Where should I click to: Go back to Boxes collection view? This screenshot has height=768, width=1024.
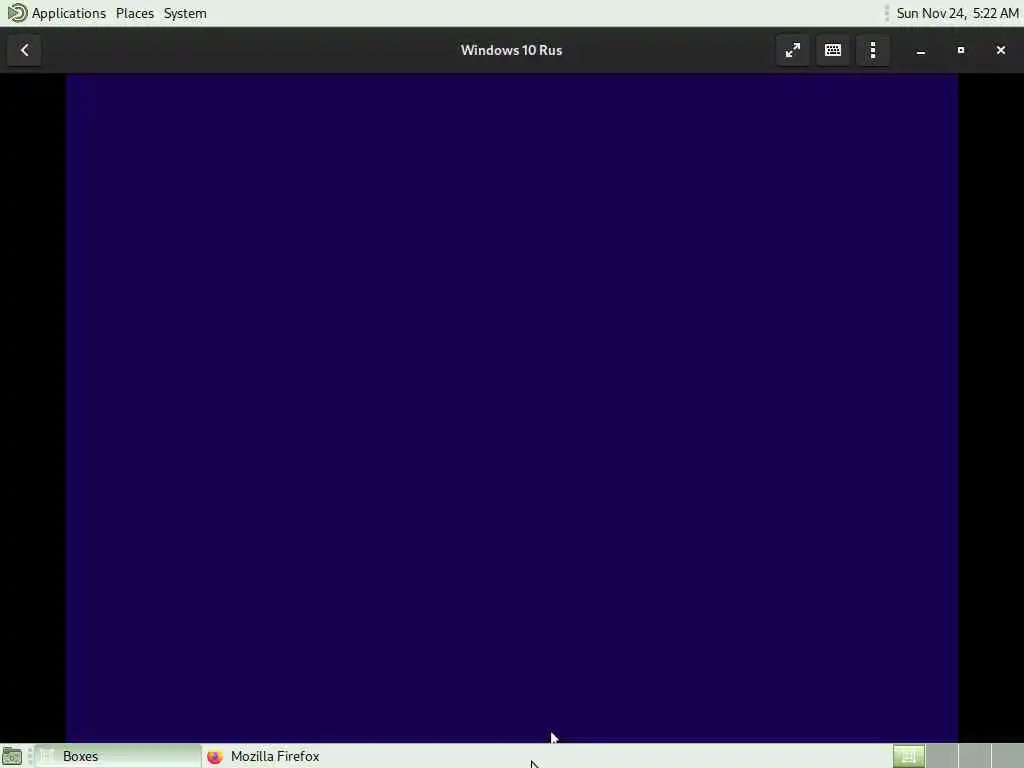coord(24,50)
